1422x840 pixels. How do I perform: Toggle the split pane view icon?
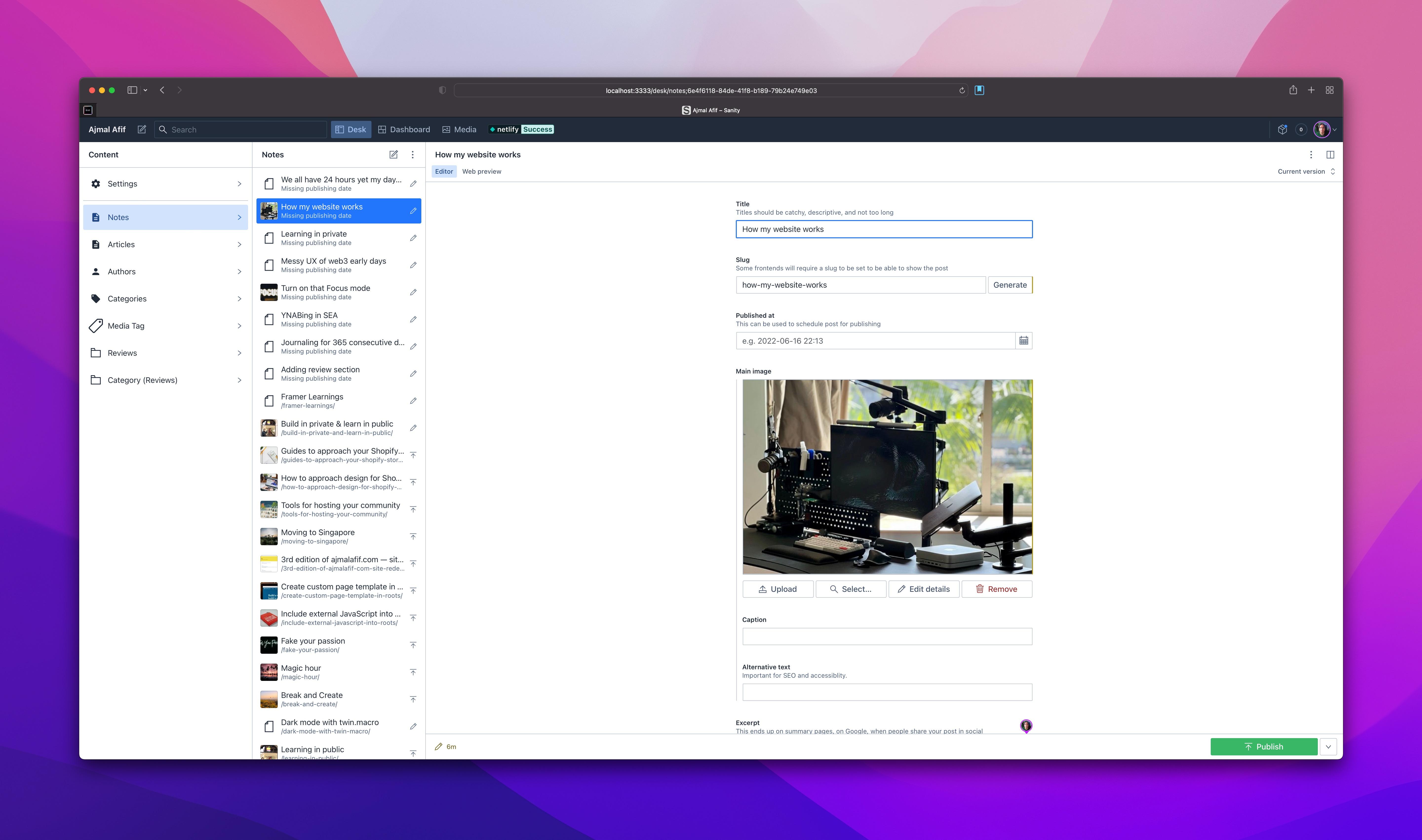tap(1330, 154)
